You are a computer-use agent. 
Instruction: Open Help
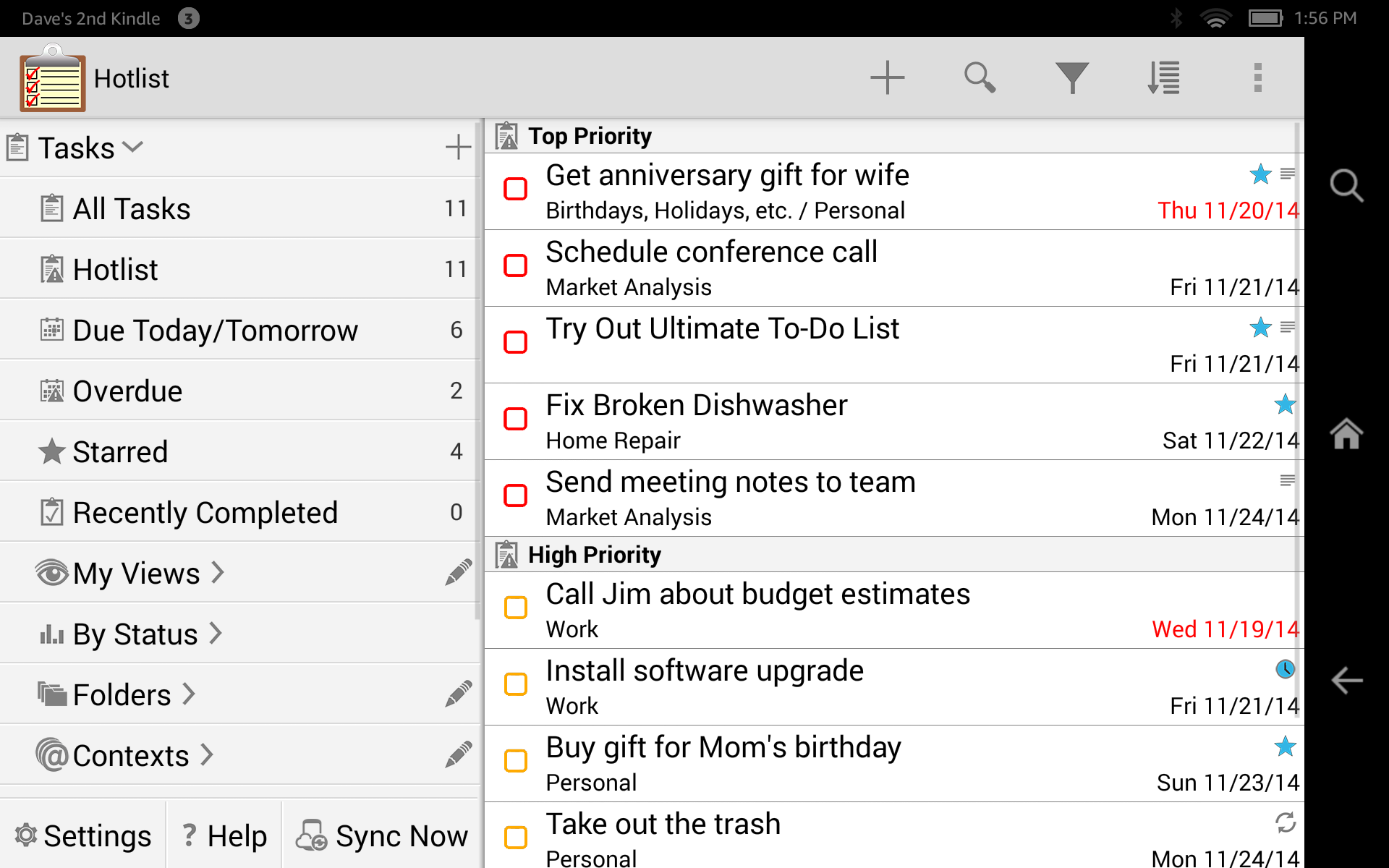(223, 835)
